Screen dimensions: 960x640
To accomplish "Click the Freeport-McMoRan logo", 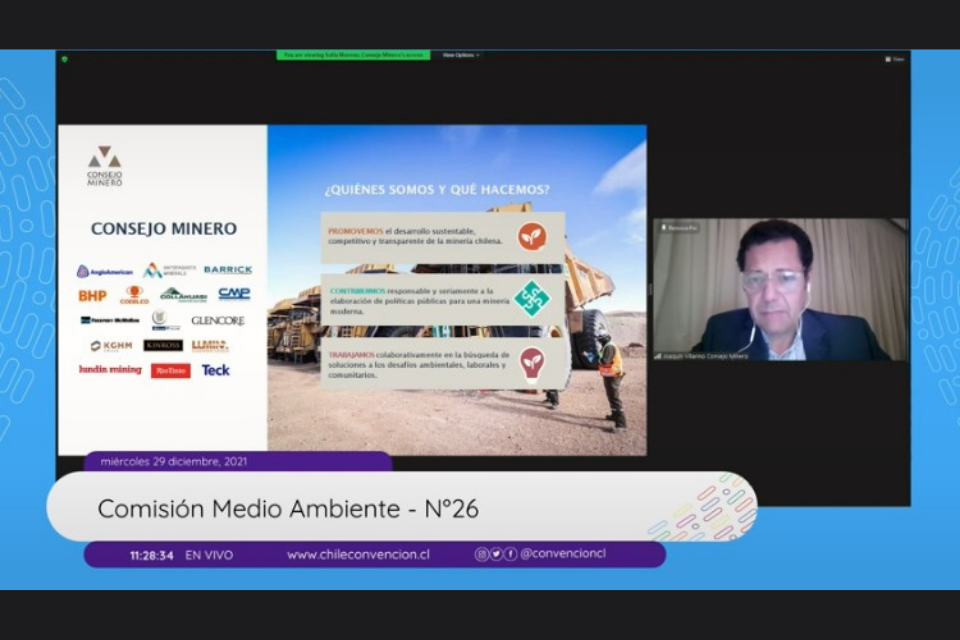I will click(x=110, y=320).
